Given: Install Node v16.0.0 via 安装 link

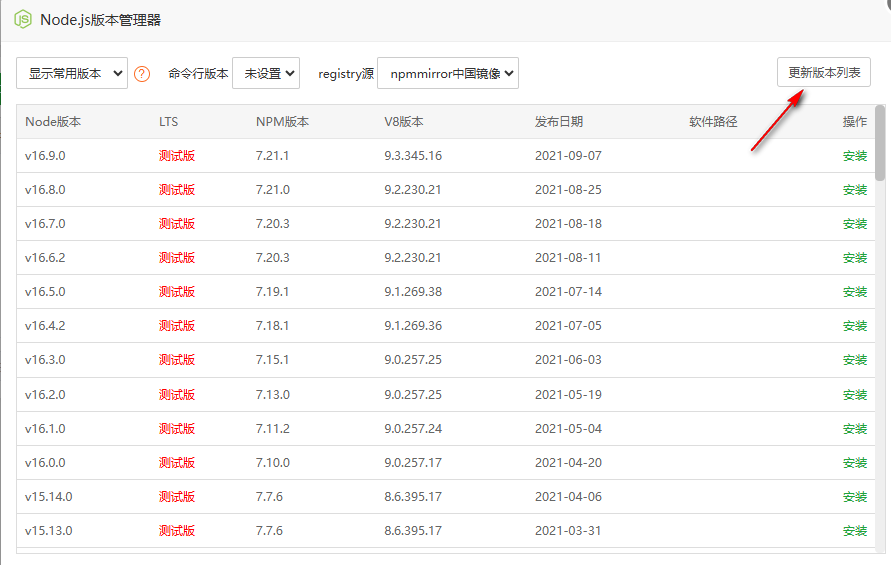Looking at the screenshot, I should (x=855, y=463).
